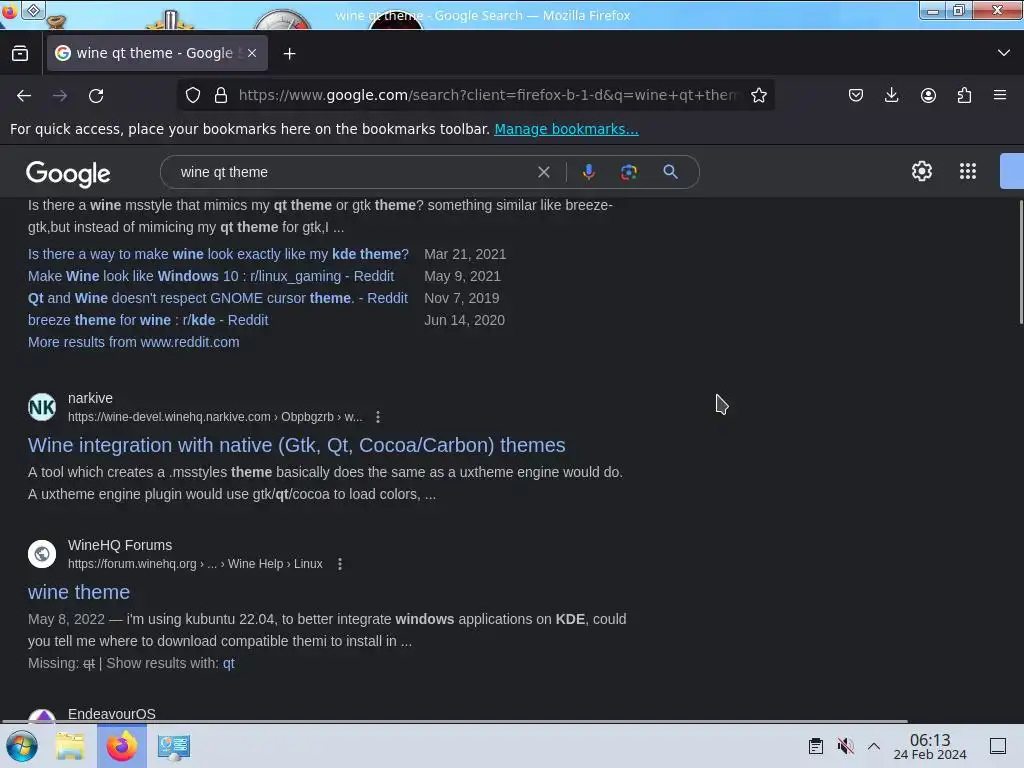Open Firefox account menu

pyautogui.click(x=928, y=95)
